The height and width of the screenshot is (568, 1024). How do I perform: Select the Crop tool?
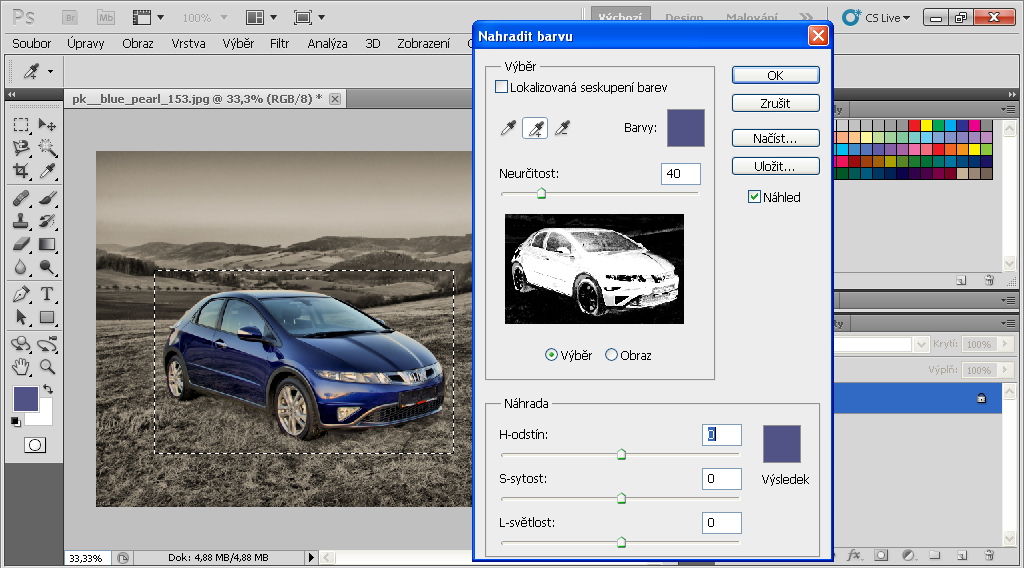point(21,171)
